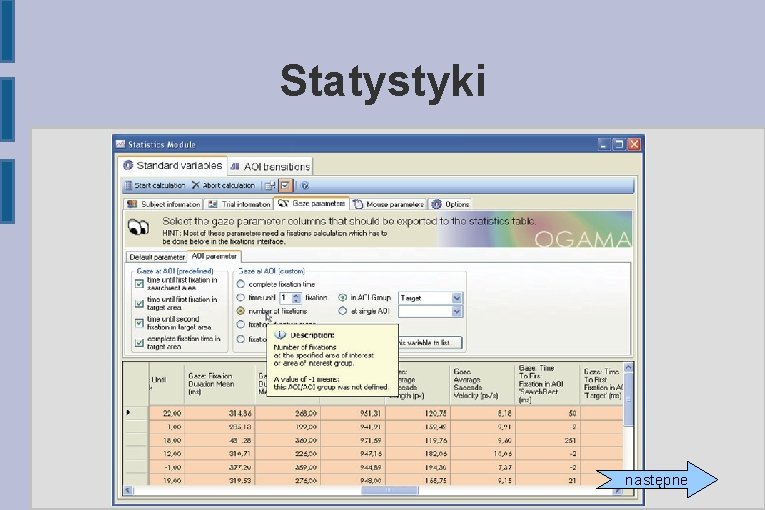Click the table cell with value 268,00

click(287, 413)
